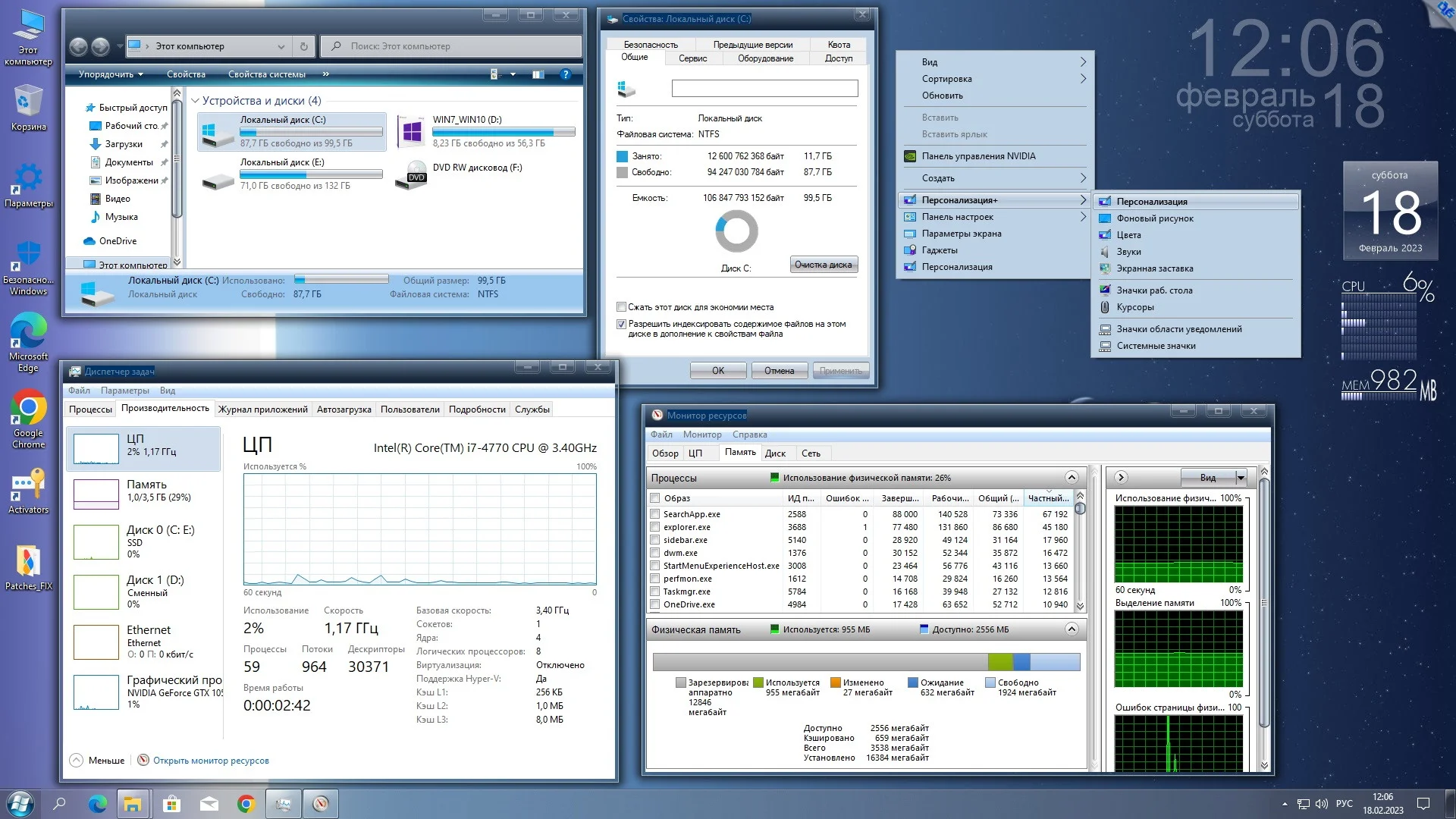Click Открыть монитор ресурсов link
This screenshot has width=1456, height=819.
click(211, 761)
